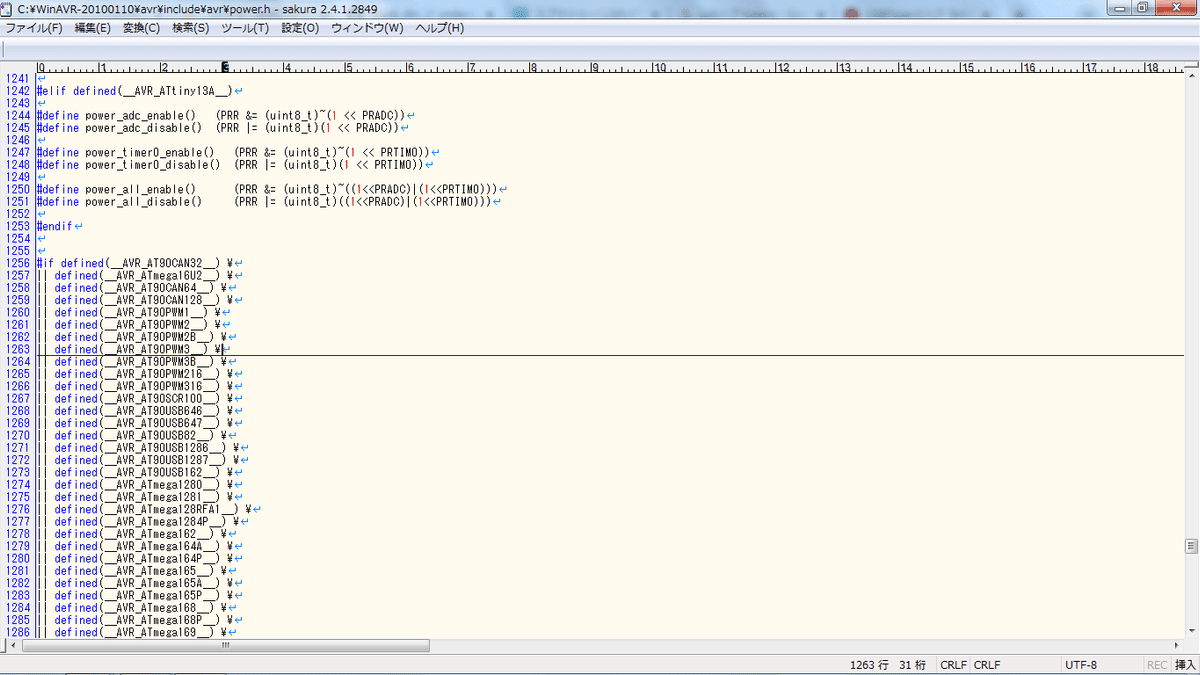Open the ツール(T) menu
The width and height of the screenshot is (1200, 675).
tap(245, 28)
